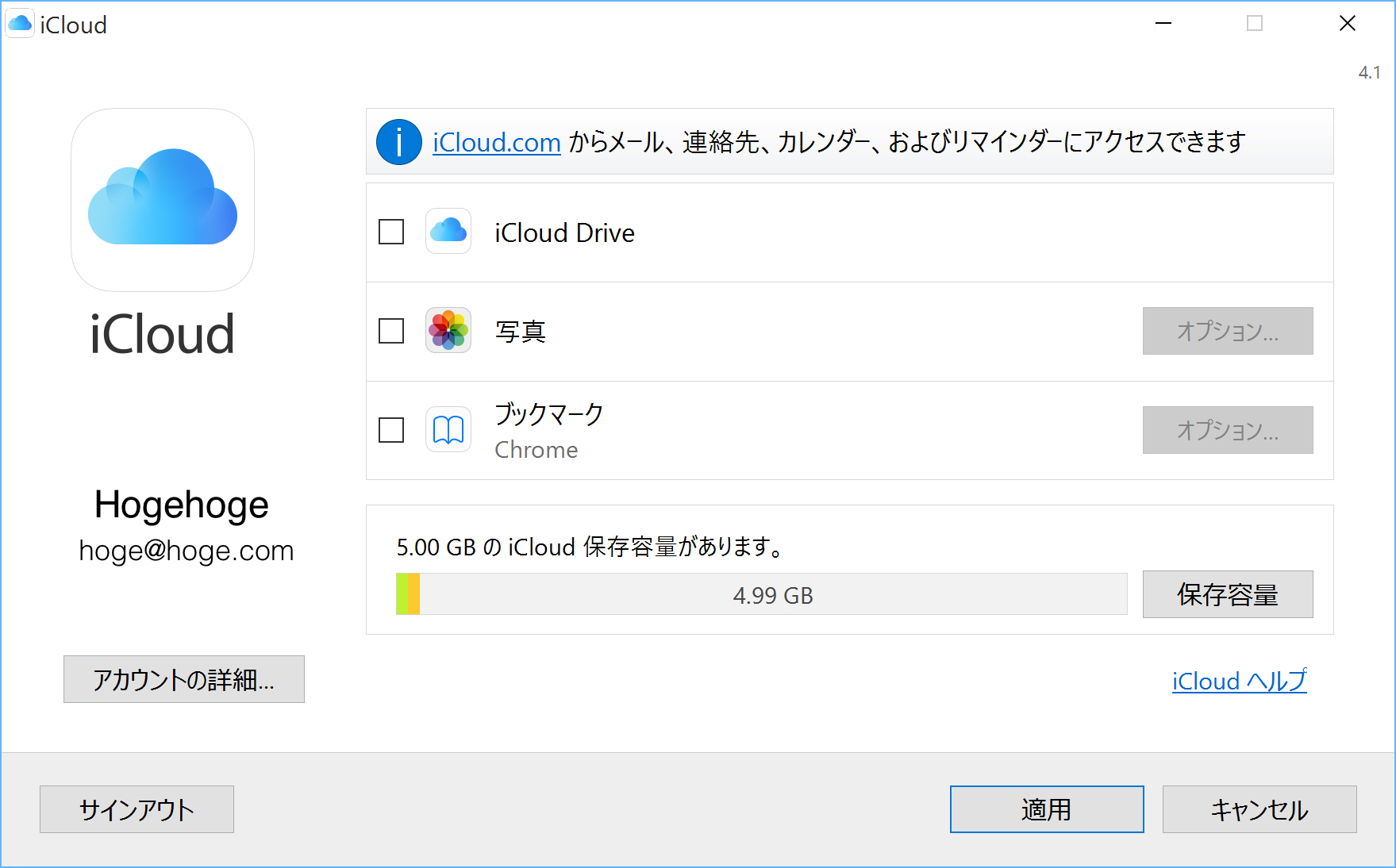Click the 4.99 GB storage bar

762,594
